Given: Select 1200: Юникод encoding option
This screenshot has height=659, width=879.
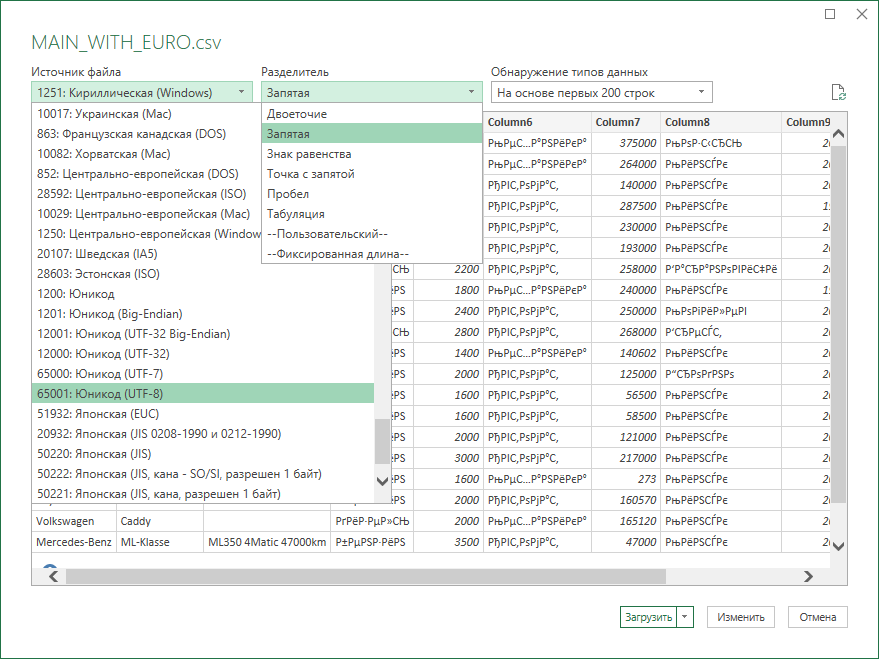Looking at the screenshot, I should pyautogui.click(x=203, y=294).
